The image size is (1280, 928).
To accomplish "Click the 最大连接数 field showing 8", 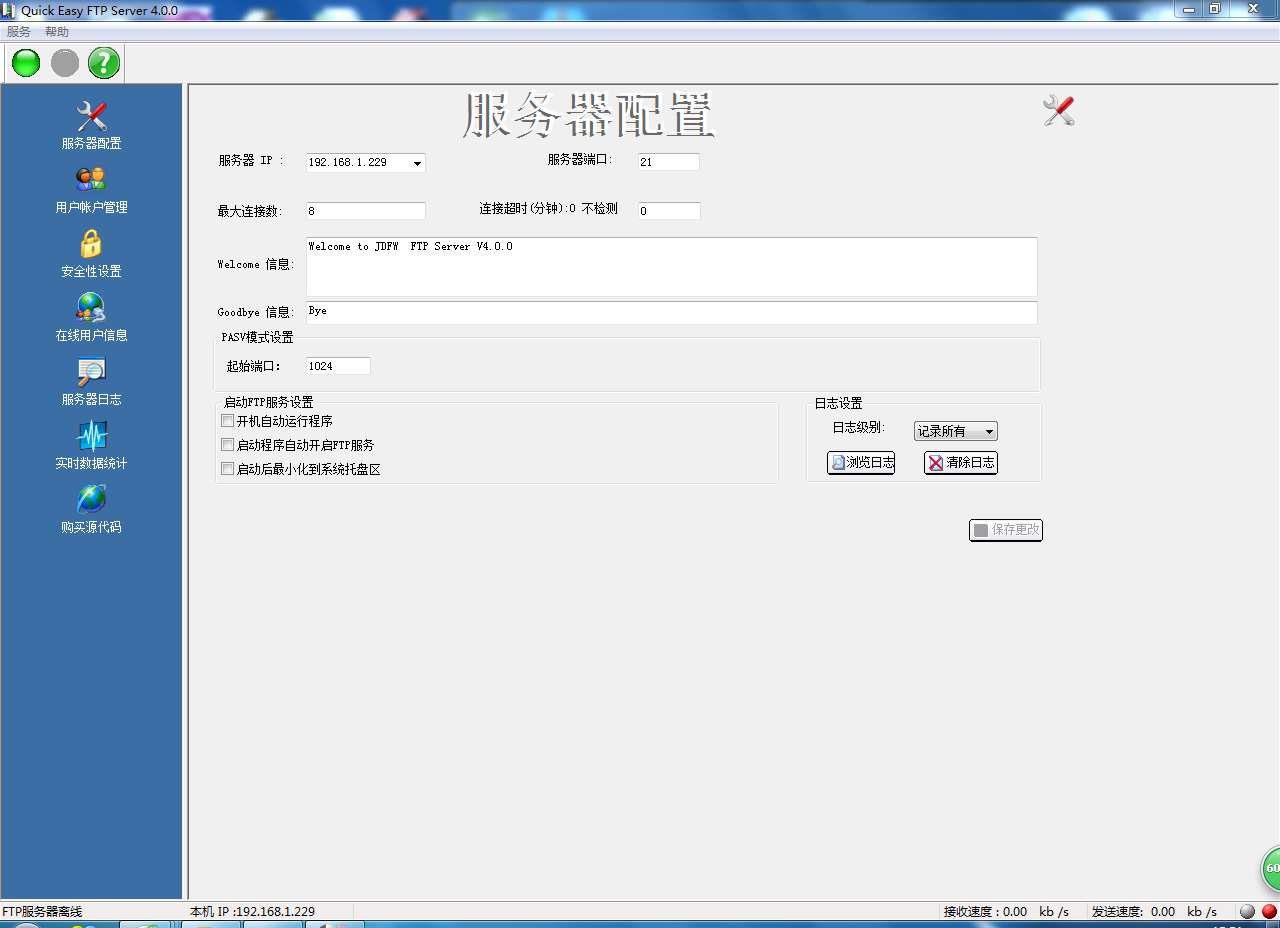I will (366, 211).
